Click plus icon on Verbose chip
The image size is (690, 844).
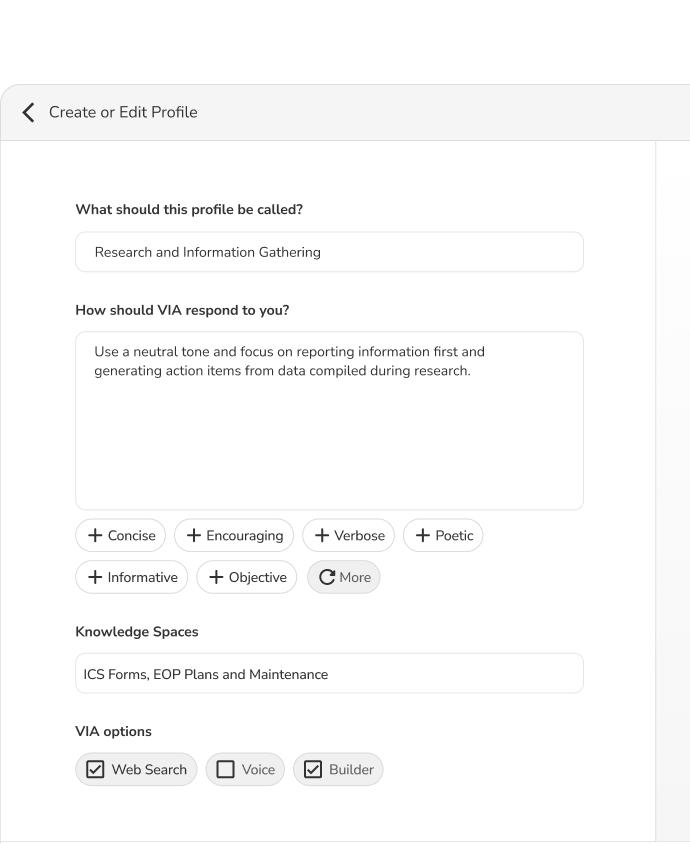[x=322, y=536]
